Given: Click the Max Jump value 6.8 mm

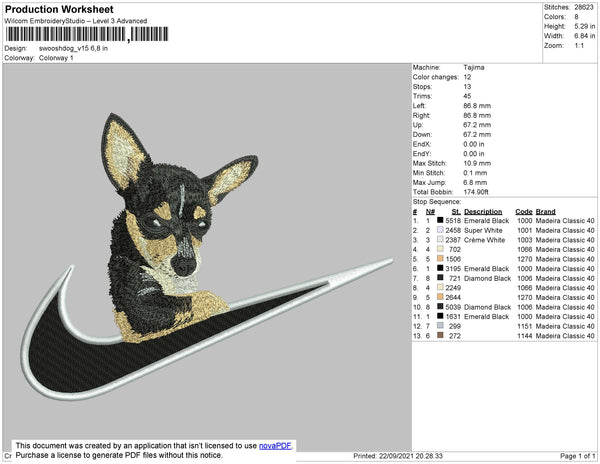Looking at the screenshot, I should pyautogui.click(x=475, y=182).
